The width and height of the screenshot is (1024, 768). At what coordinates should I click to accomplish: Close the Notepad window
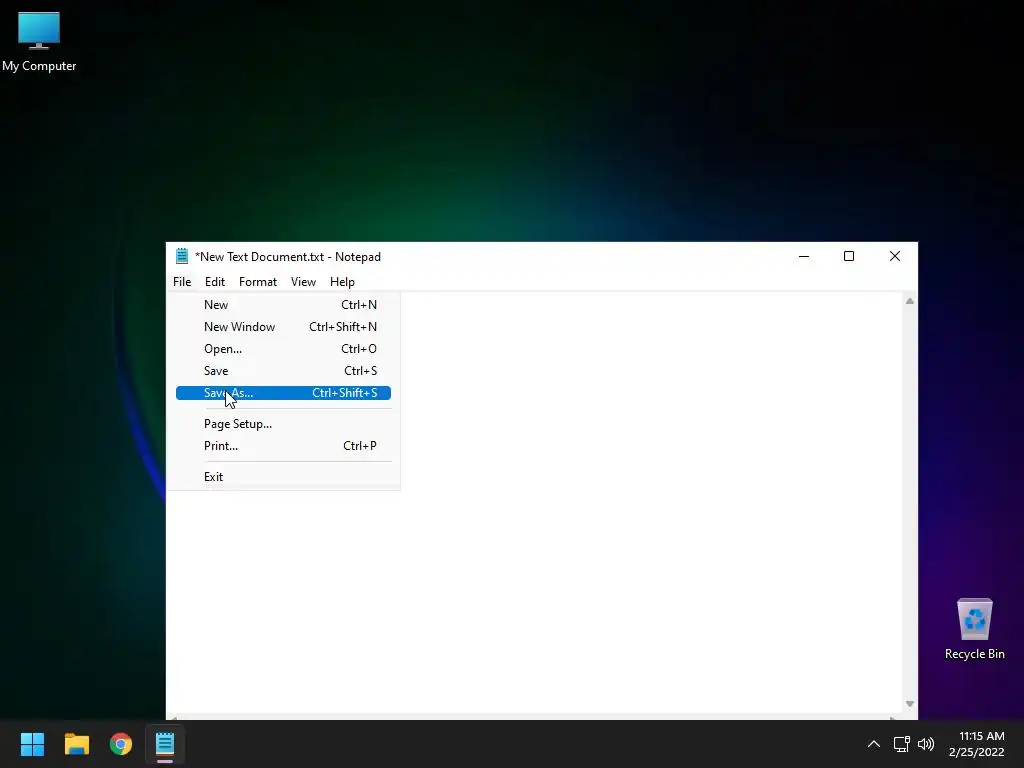pos(895,256)
